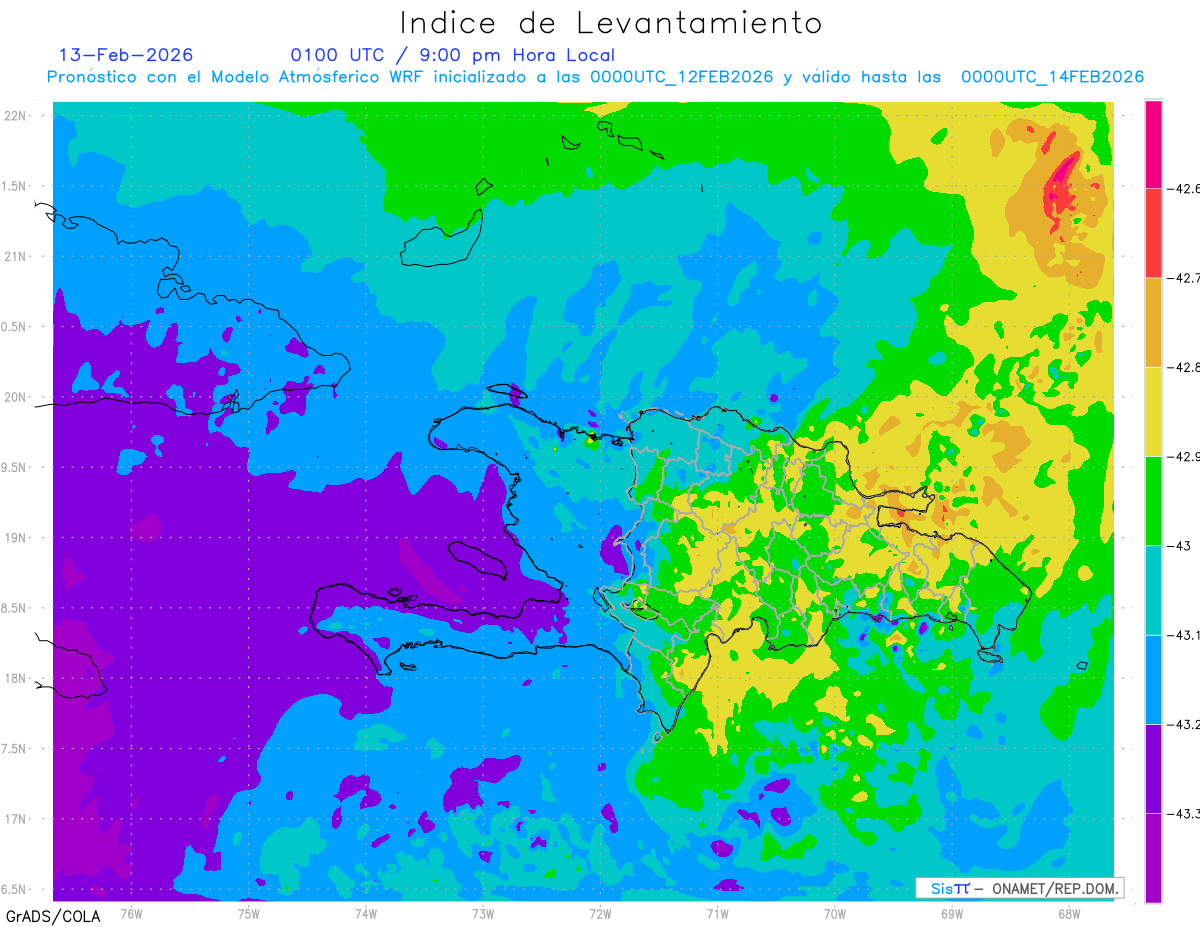Click the legend value '-43.3'

pyautogui.click(x=1184, y=814)
